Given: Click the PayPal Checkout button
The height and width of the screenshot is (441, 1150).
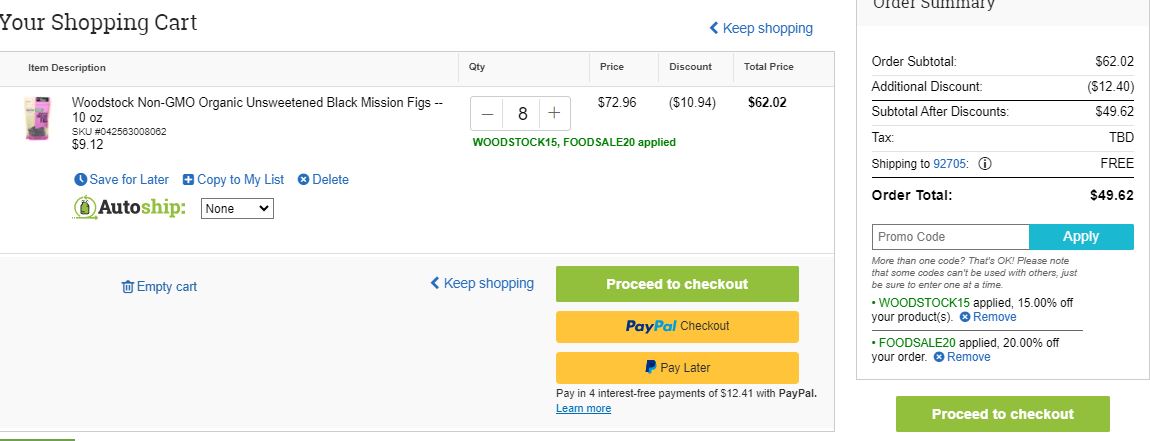Looking at the screenshot, I should (x=677, y=327).
